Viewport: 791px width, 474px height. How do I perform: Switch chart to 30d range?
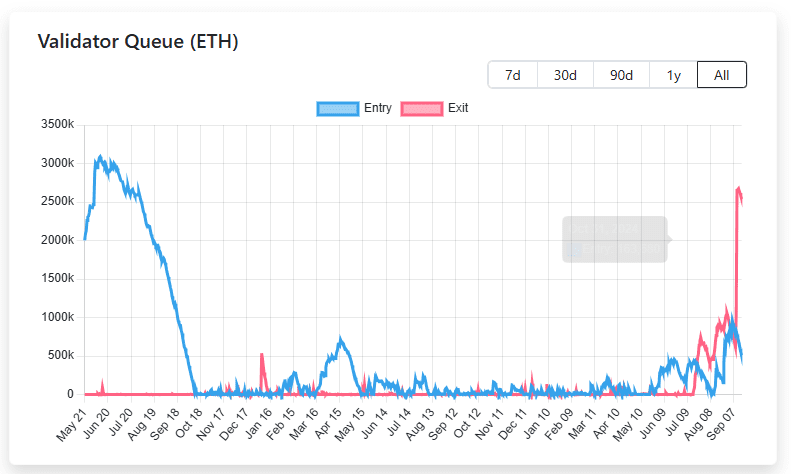coord(565,75)
